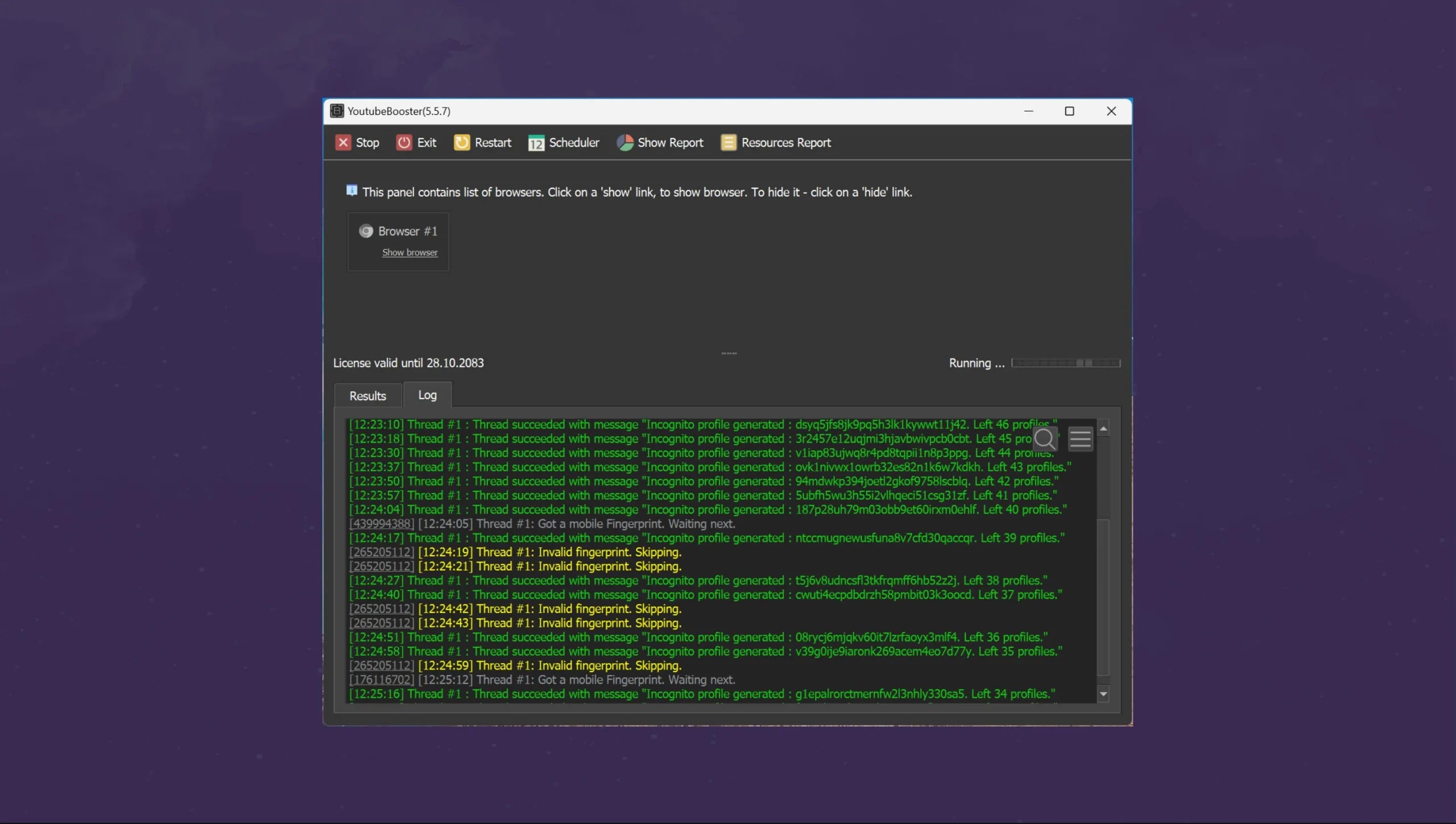Screen dimensions: 1456x824
Task: Click the Running progress bar
Action: click(1066, 363)
